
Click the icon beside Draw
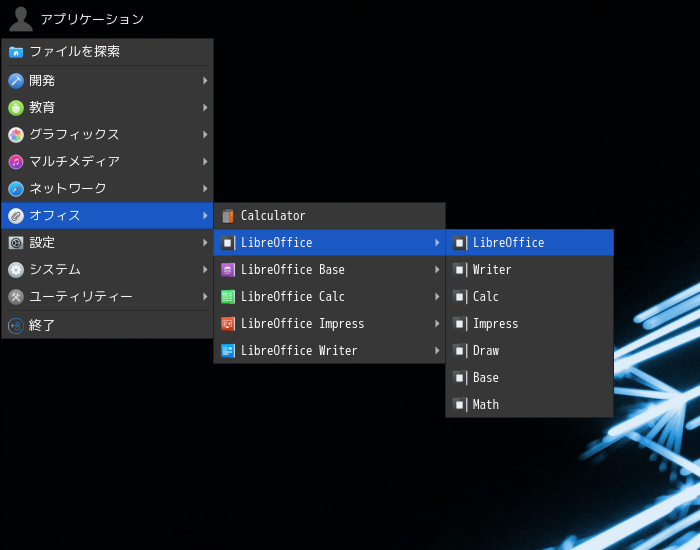click(460, 351)
